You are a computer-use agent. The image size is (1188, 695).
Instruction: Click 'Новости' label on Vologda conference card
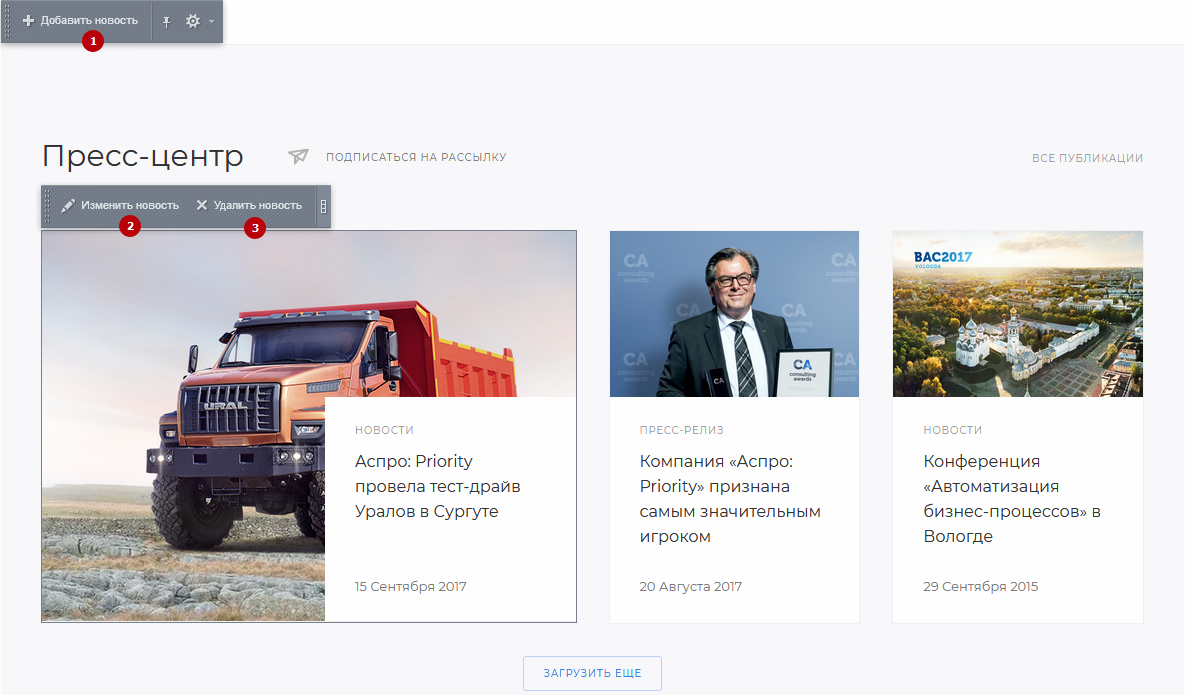pyautogui.click(x=952, y=430)
